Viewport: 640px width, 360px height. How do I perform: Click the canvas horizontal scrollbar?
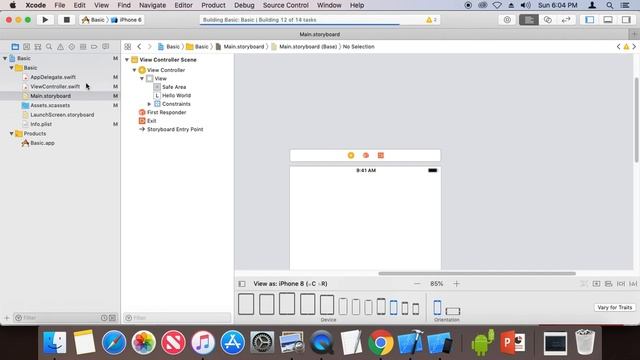[x=477, y=273]
